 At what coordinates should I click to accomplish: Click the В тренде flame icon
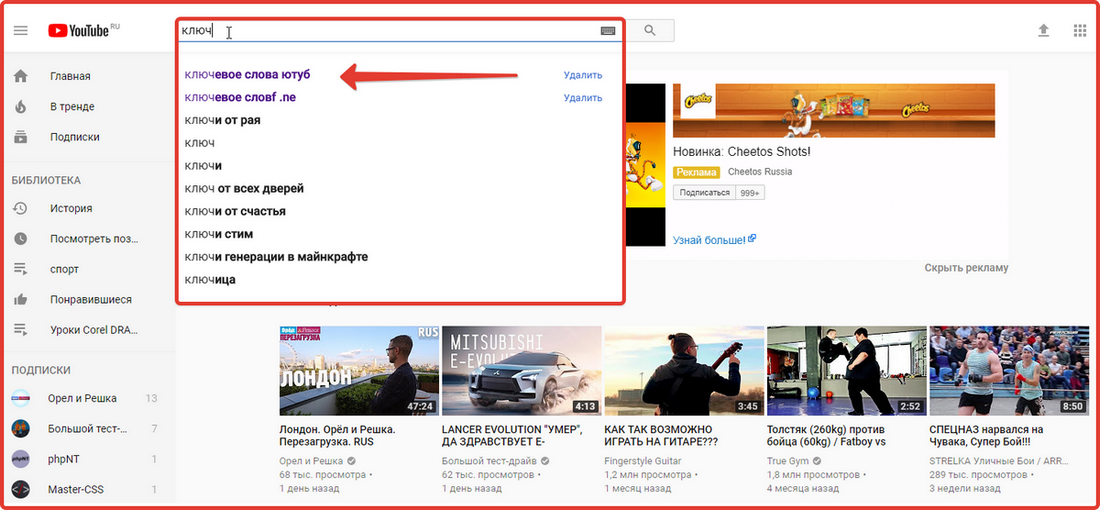tap(20, 107)
